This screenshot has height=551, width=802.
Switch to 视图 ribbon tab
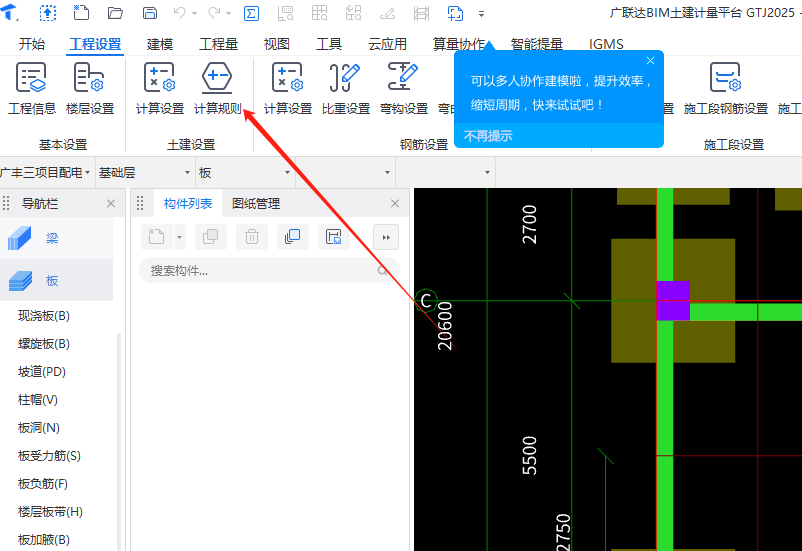tap(277, 44)
